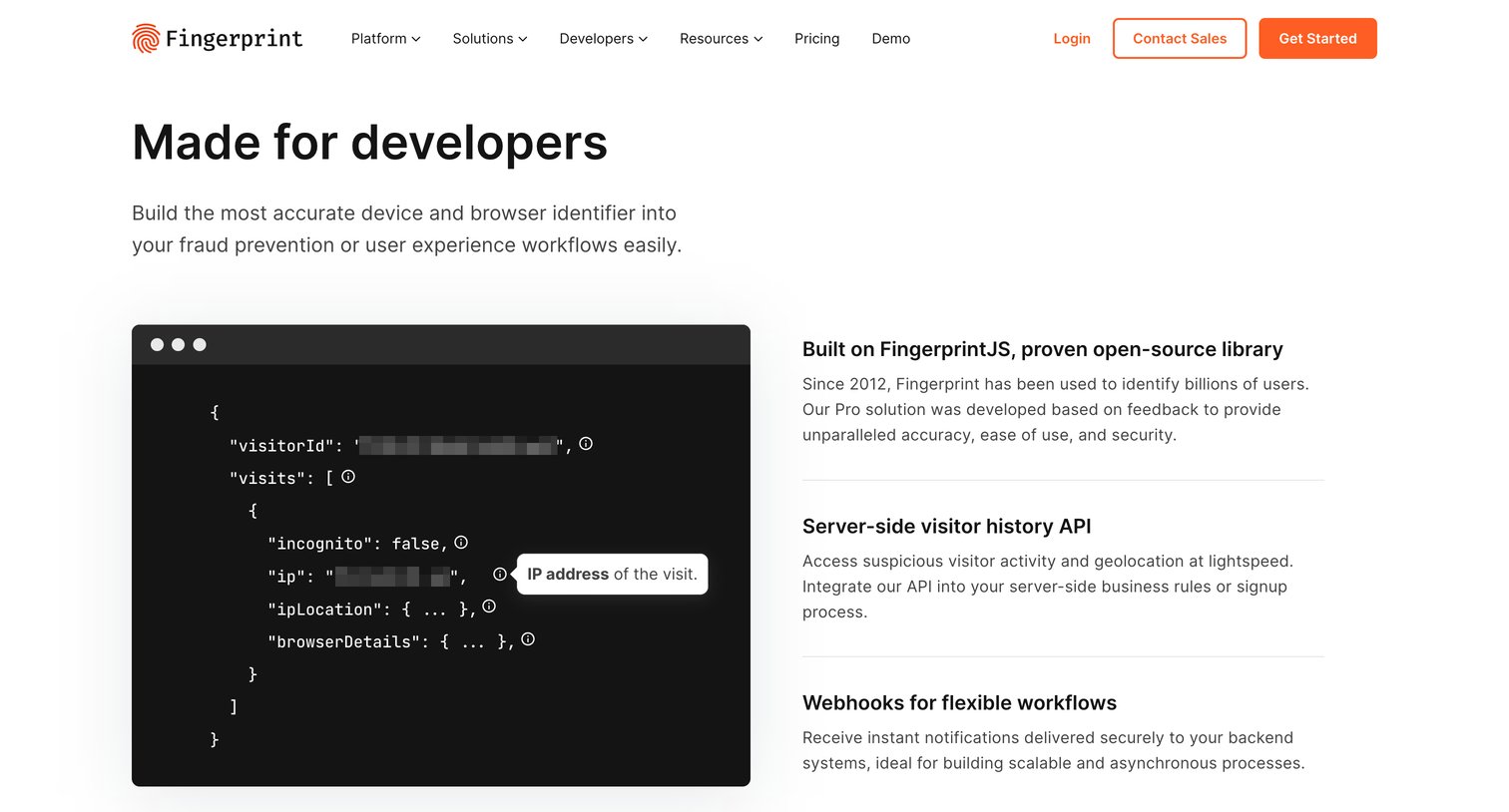Open the Platform dropdown menu
This screenshot has height=812, width=1509.
point(386,39)
